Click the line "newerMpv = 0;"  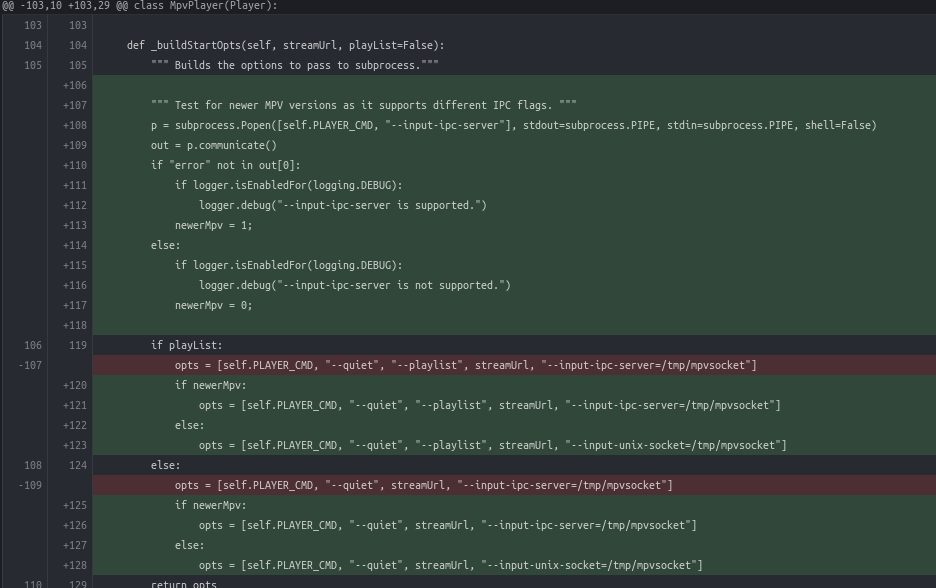[214, 306]
